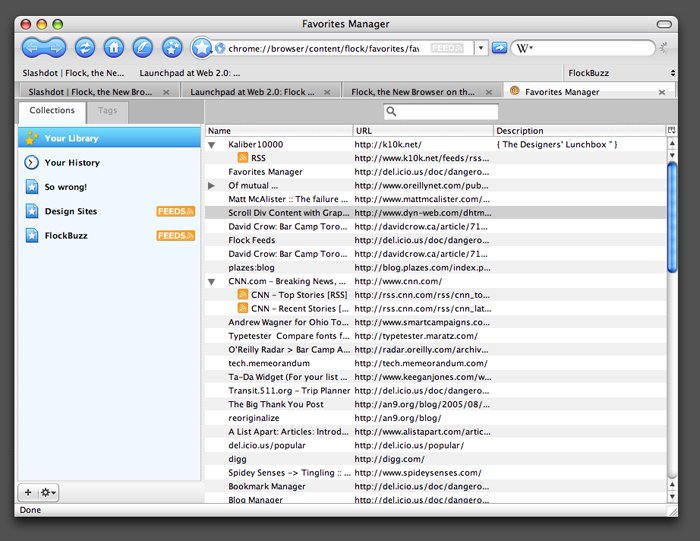Click the vertical scrollbar thumb
The image size is (700, 541).
click(672, 217)
